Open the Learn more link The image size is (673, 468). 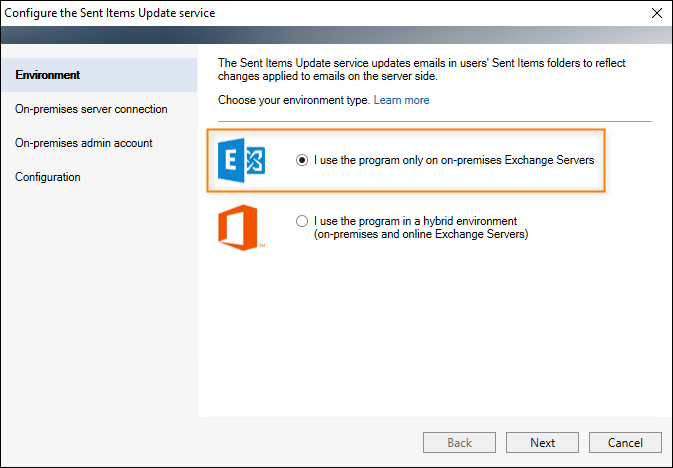(401, 100)
